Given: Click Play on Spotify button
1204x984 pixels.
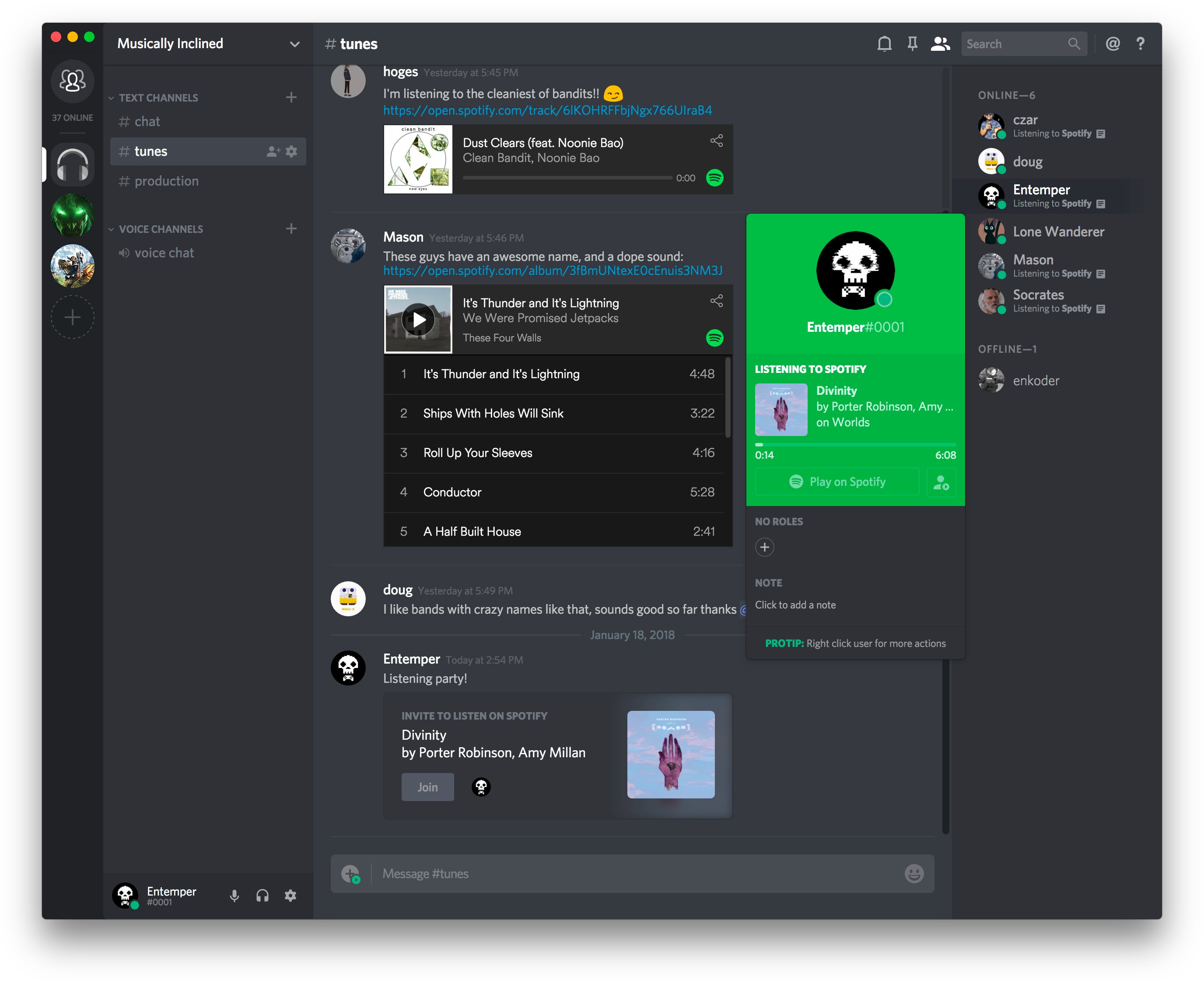Looking at the screenshot, I should 837,482.
